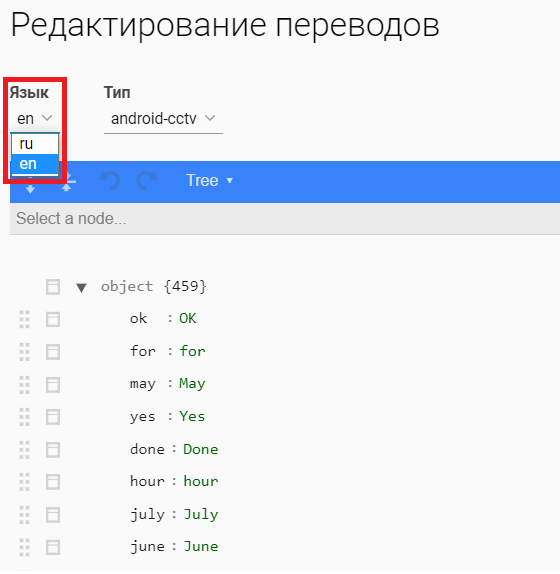The height and width of the screenshot is (574, 560).
Task: Click the Done value field
Action: pyautogui.click(x=201, y=450)
